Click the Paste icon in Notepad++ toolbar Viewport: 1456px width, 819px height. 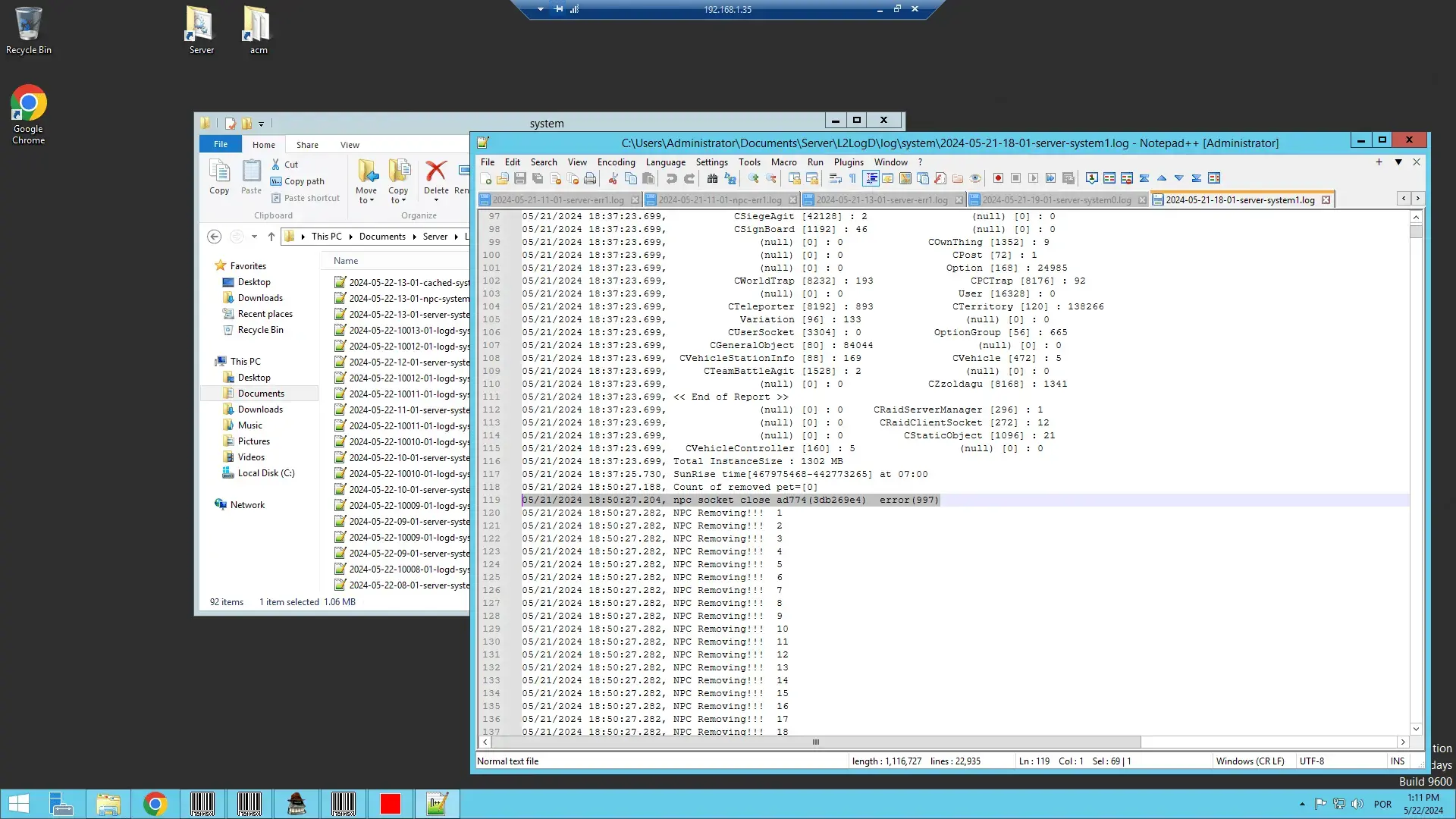tap(648, 178)
